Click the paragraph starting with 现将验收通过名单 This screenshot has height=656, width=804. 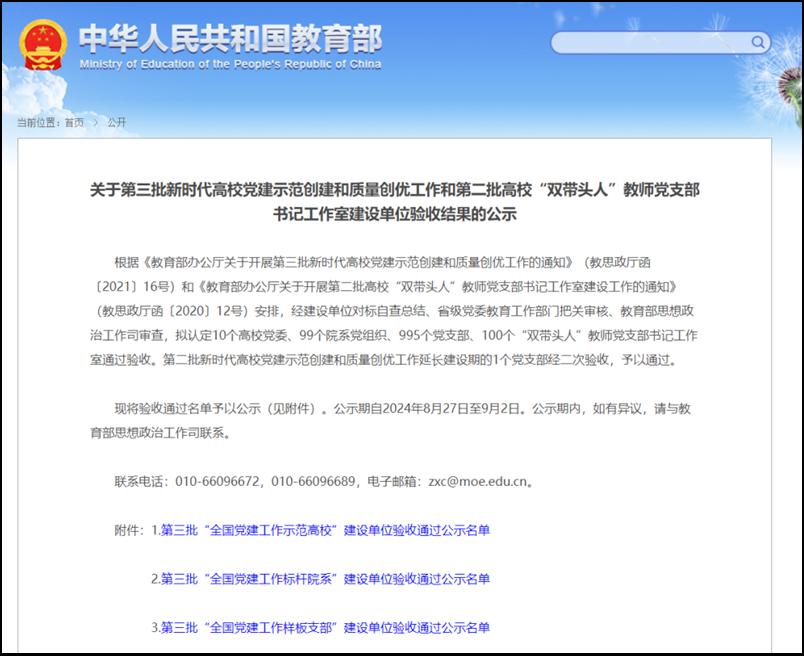[402, 421]
